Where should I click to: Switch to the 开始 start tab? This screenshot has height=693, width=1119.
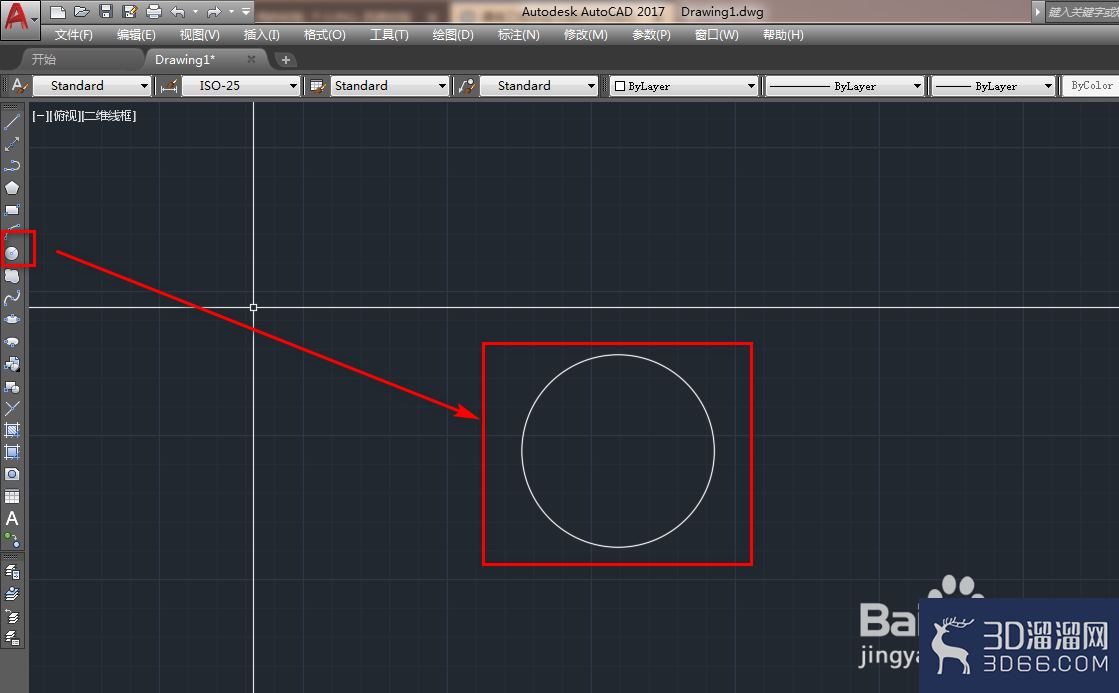click(x=44, y=59)
